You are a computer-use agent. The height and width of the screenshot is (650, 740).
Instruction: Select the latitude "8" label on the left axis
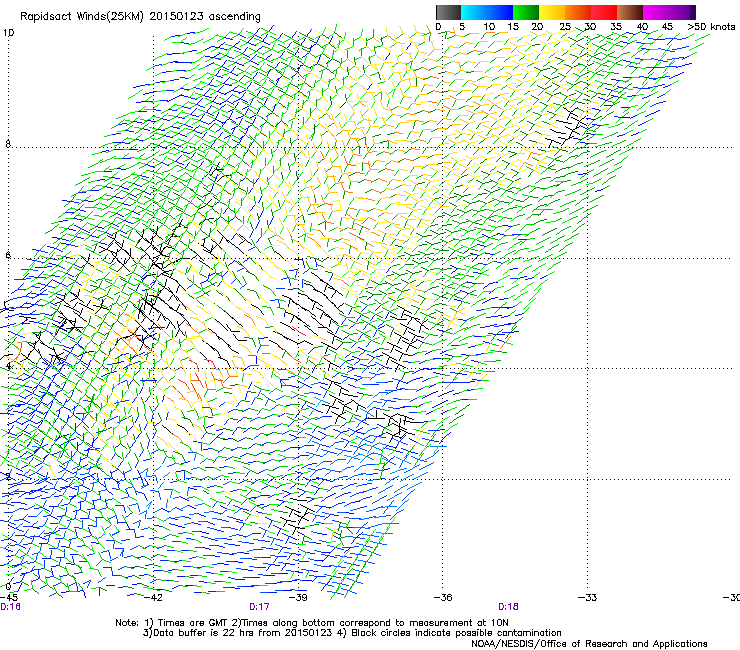pyautogui.click(x=8, y=144)
